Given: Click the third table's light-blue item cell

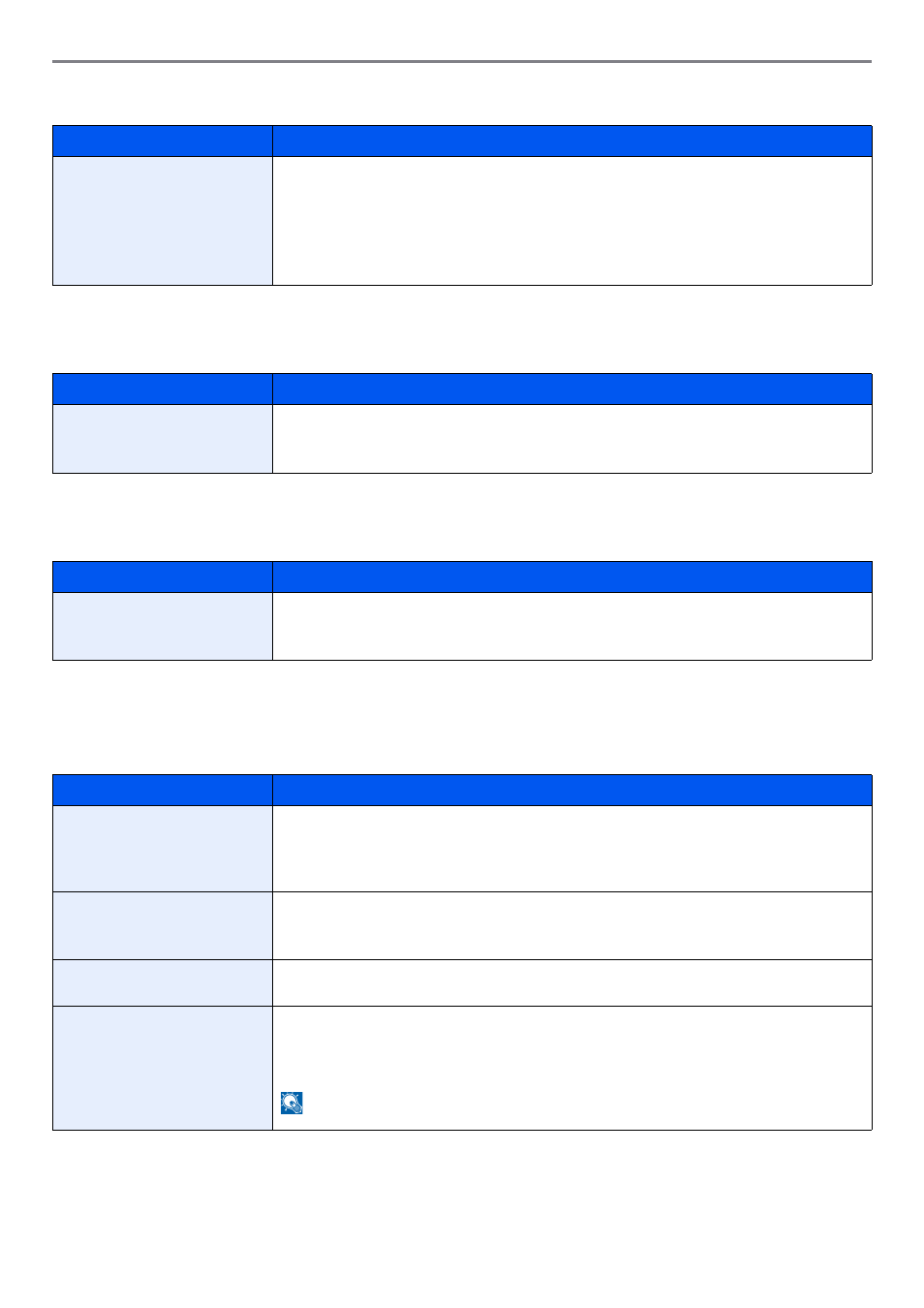Looking at the screenshot, I should click(163, 626).
